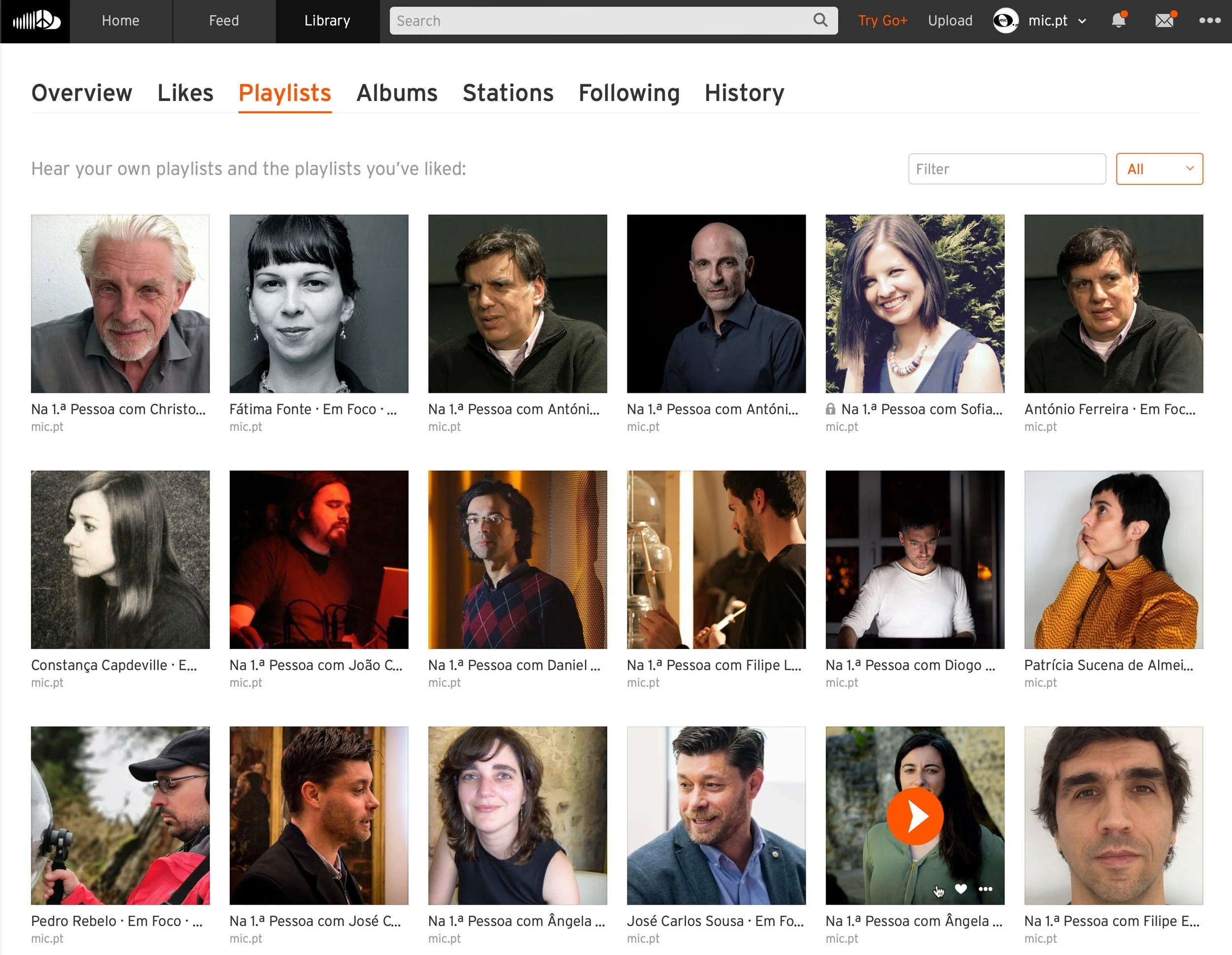Screen dimensions: 1232x955
Task: Click the search magnifier icon
Action: [820, 20]
